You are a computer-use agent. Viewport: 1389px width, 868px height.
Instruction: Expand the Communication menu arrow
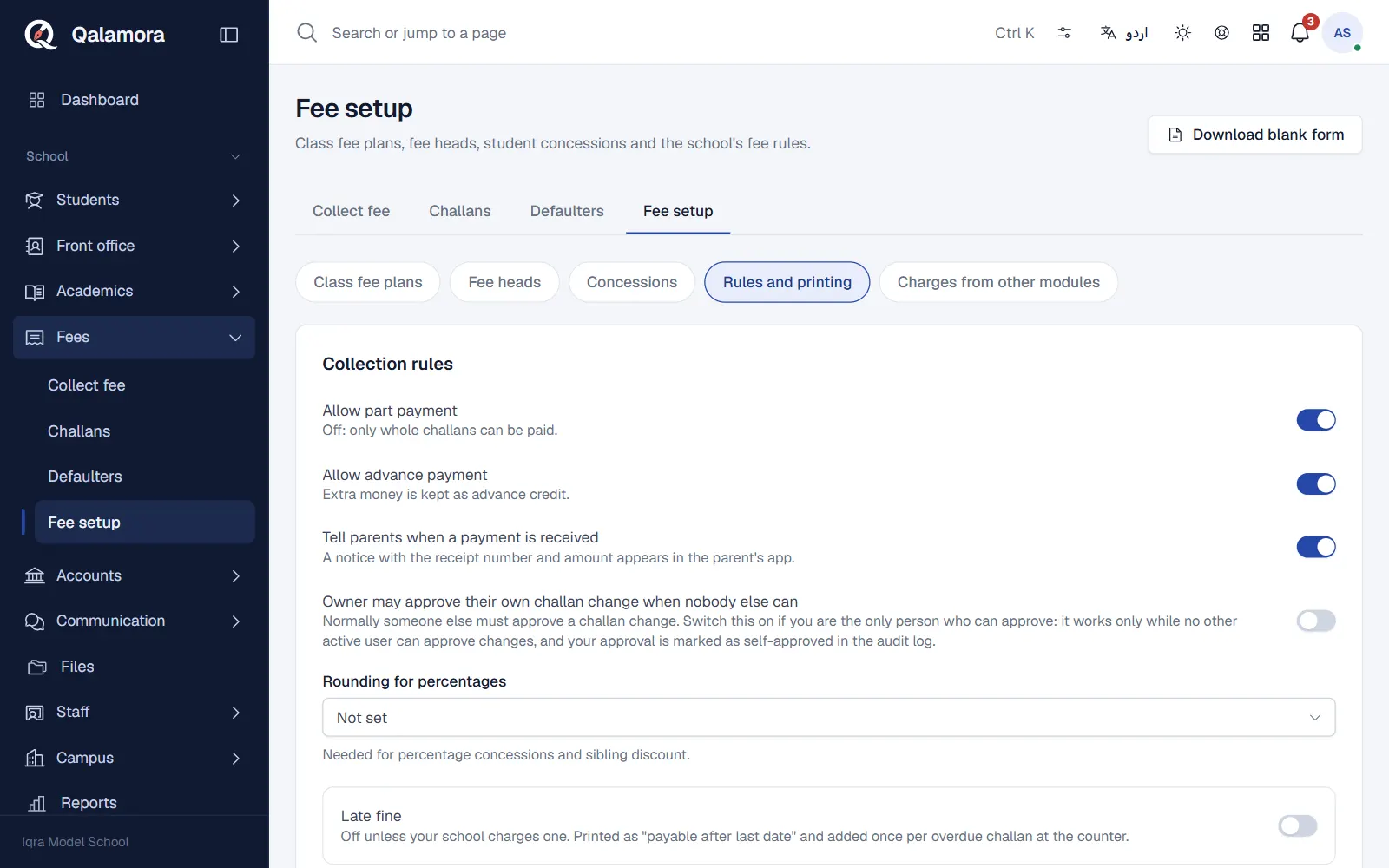point(235,621)
